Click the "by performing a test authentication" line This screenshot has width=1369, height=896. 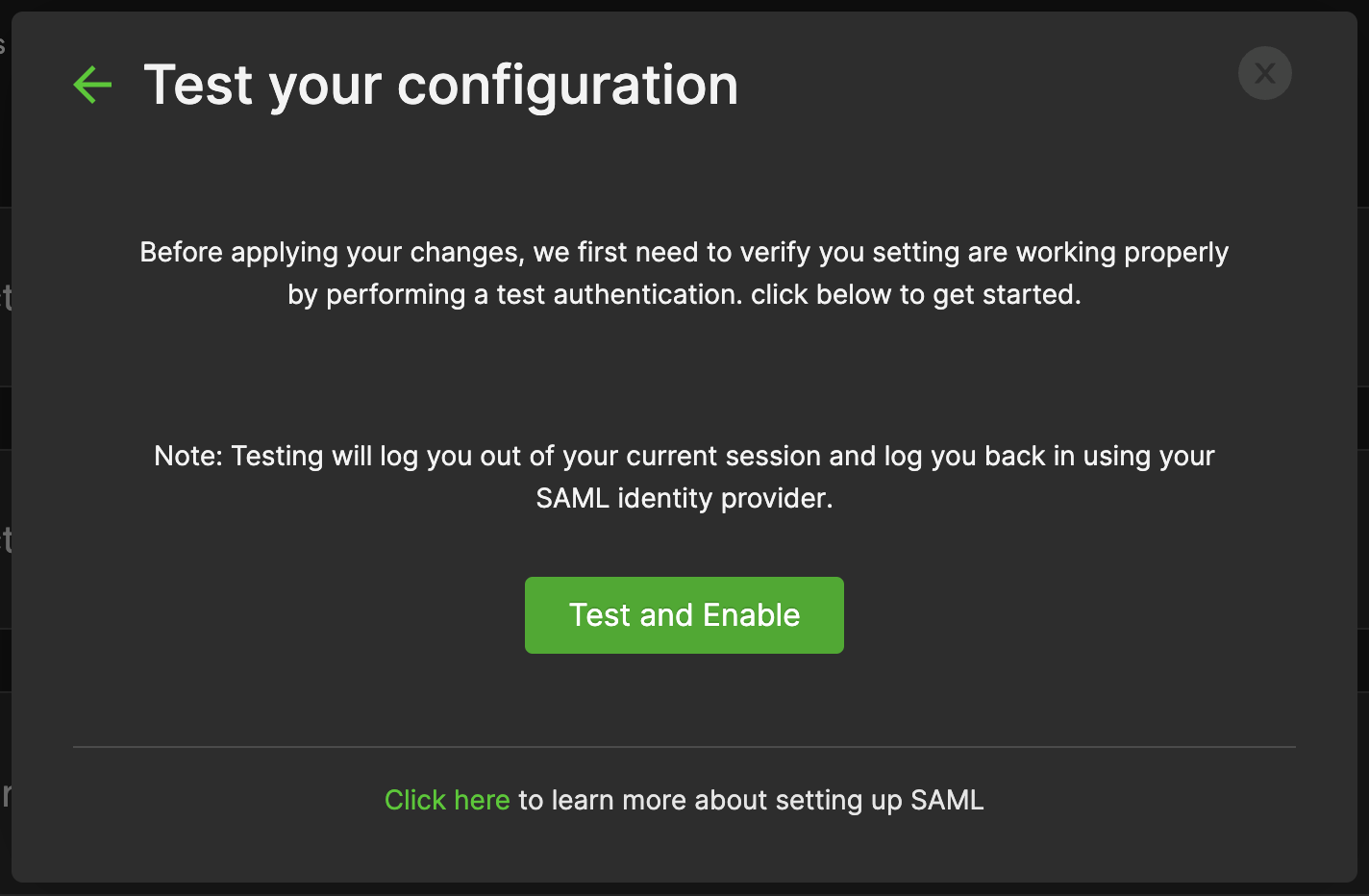(684, 294)
